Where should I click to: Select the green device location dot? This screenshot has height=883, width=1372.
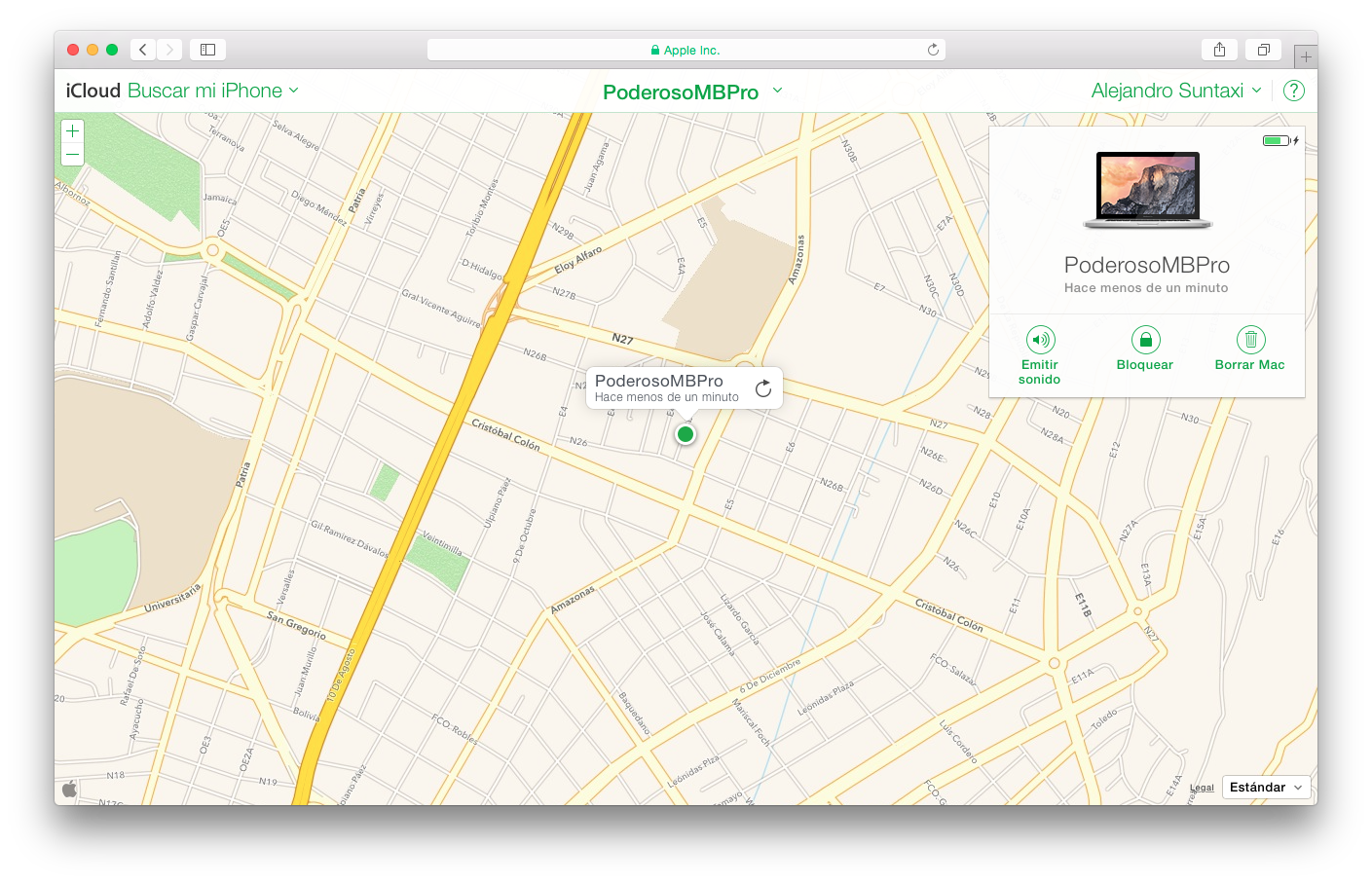tap(686, 434)
